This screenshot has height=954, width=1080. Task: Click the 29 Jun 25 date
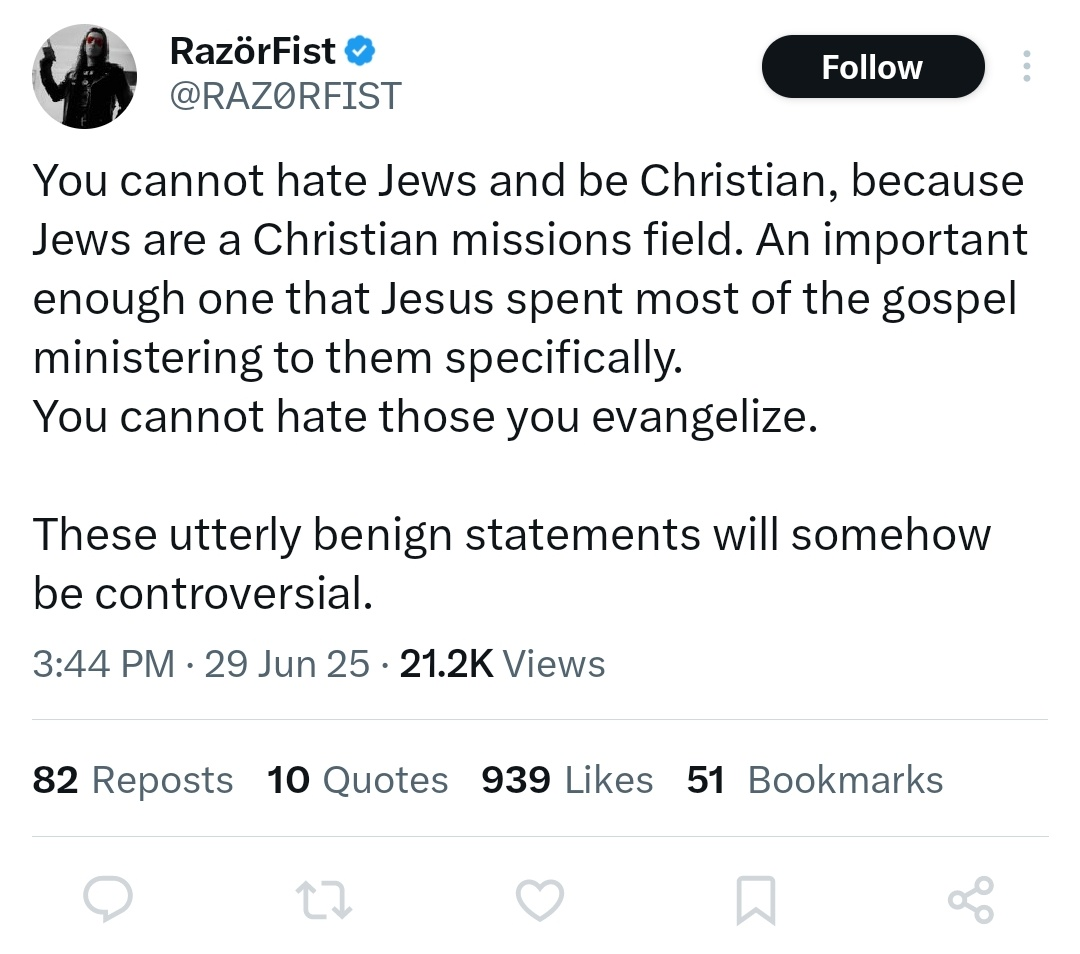pyautogui.click(x=287, y=664)
